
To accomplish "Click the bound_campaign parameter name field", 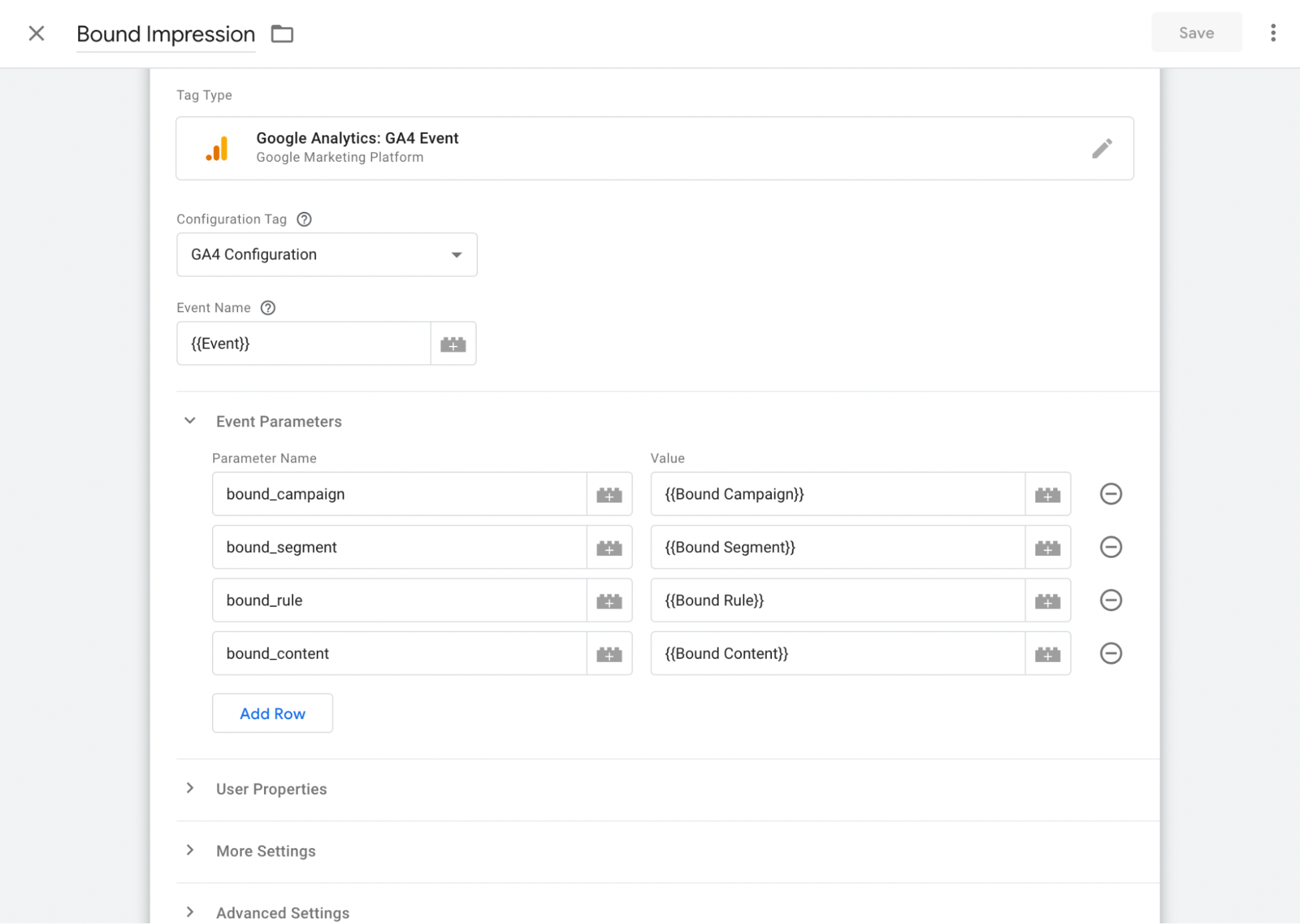I will coord(399,494).
